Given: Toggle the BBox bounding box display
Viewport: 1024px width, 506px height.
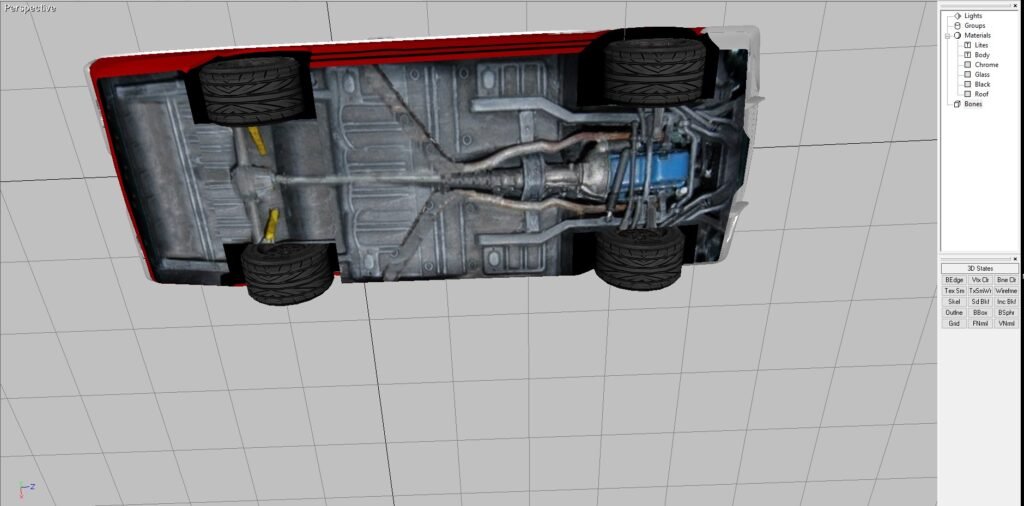Looking at the screenshot, I should [980, 313].
